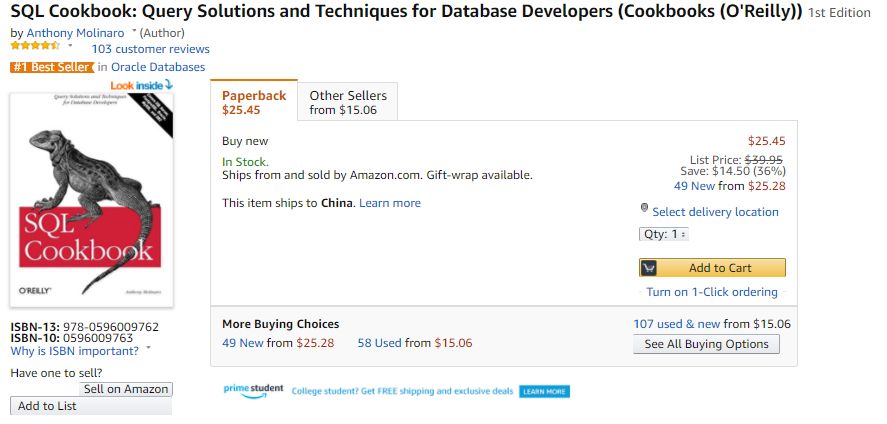Open the Oracle Databases category link
The image size is (887, 424).
click(x=158, y=67)
